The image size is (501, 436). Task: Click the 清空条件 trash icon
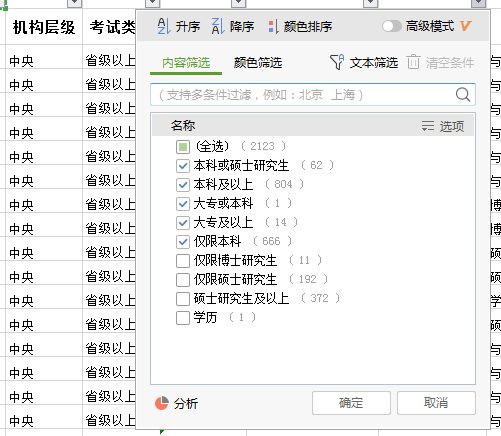point(413,62)
